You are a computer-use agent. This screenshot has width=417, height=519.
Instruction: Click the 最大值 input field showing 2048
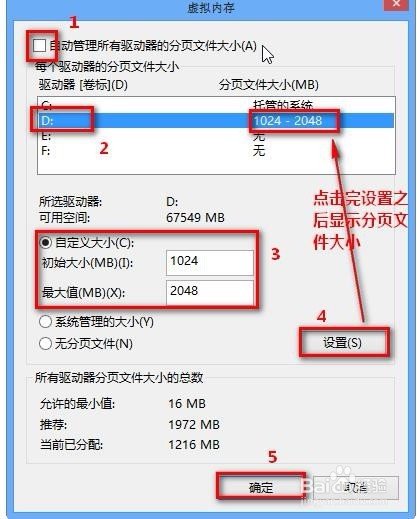210,293
